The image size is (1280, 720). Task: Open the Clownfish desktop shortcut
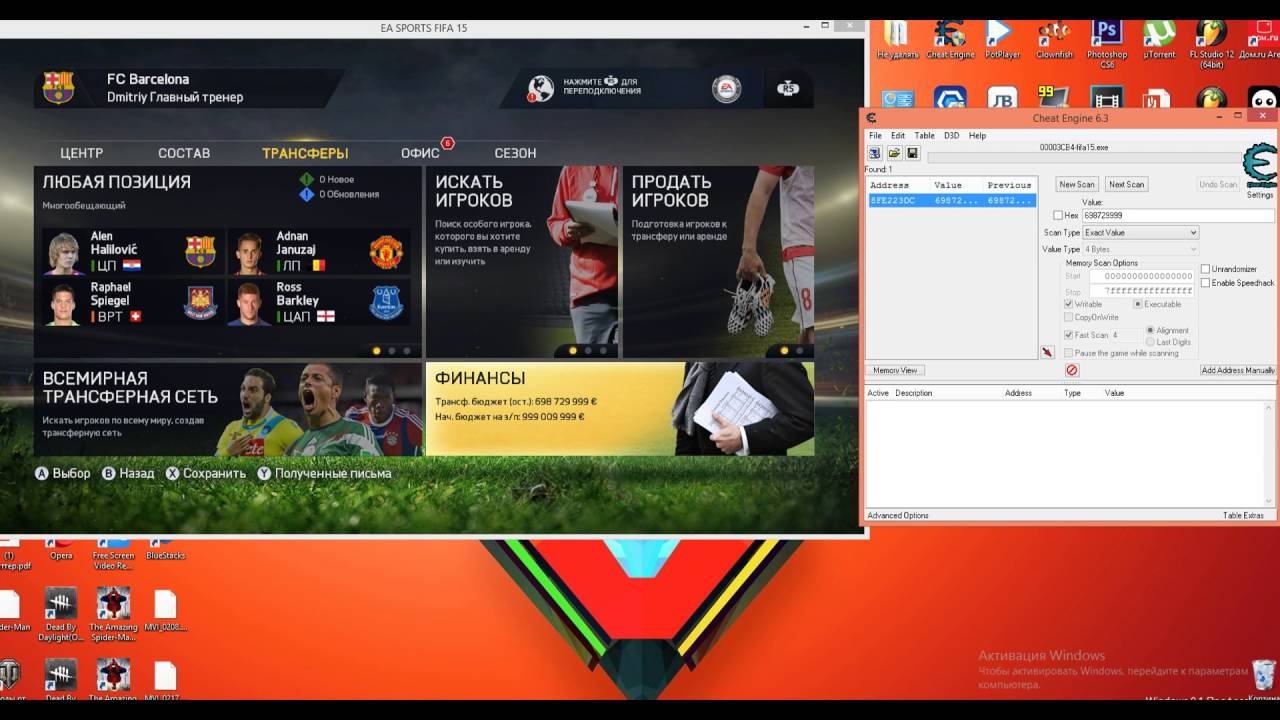click(1054, 40)
